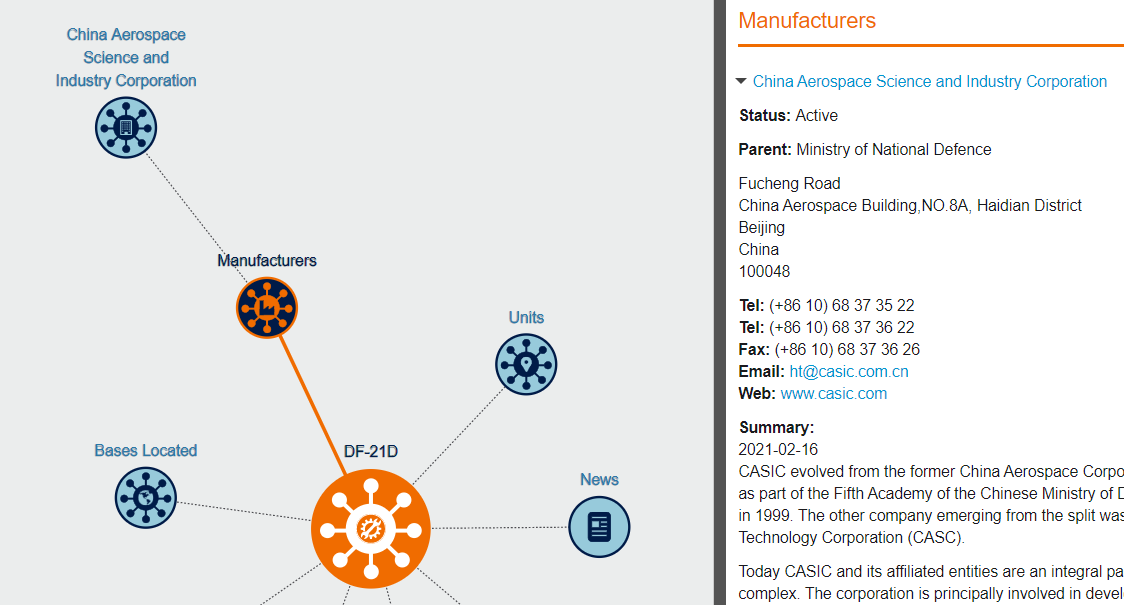Screen dimensions: 1124x605
Task: Click the ht@casic.com.cn email link
Action: pos(849,371)
